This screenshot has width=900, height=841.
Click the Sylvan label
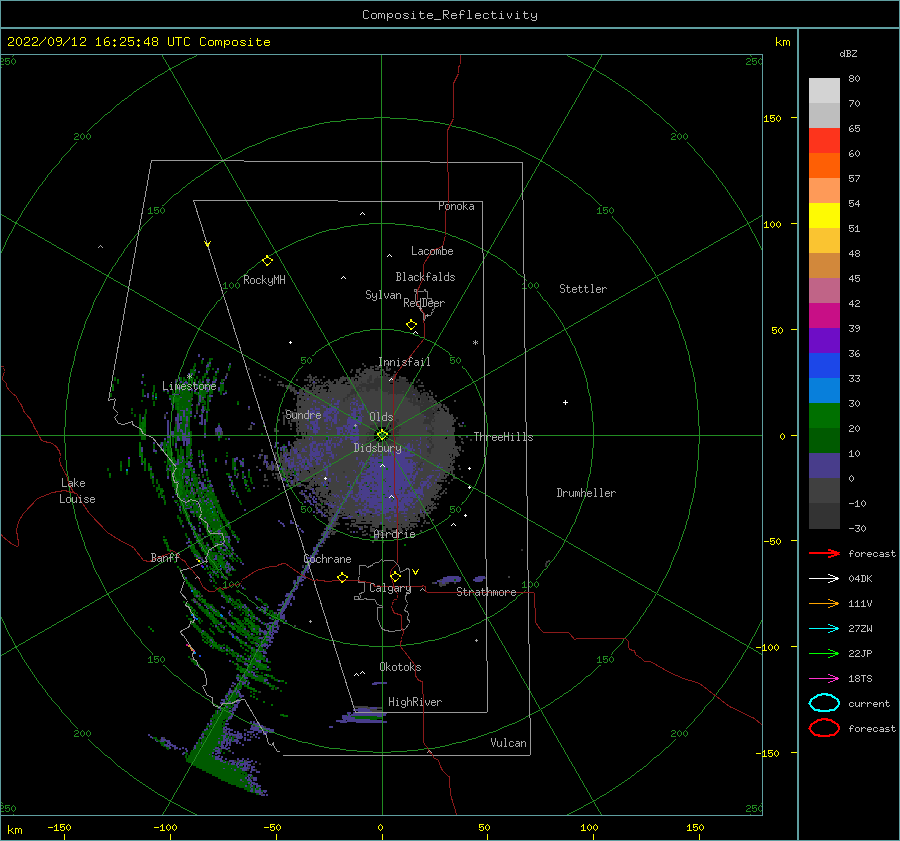tap(383, 295)
